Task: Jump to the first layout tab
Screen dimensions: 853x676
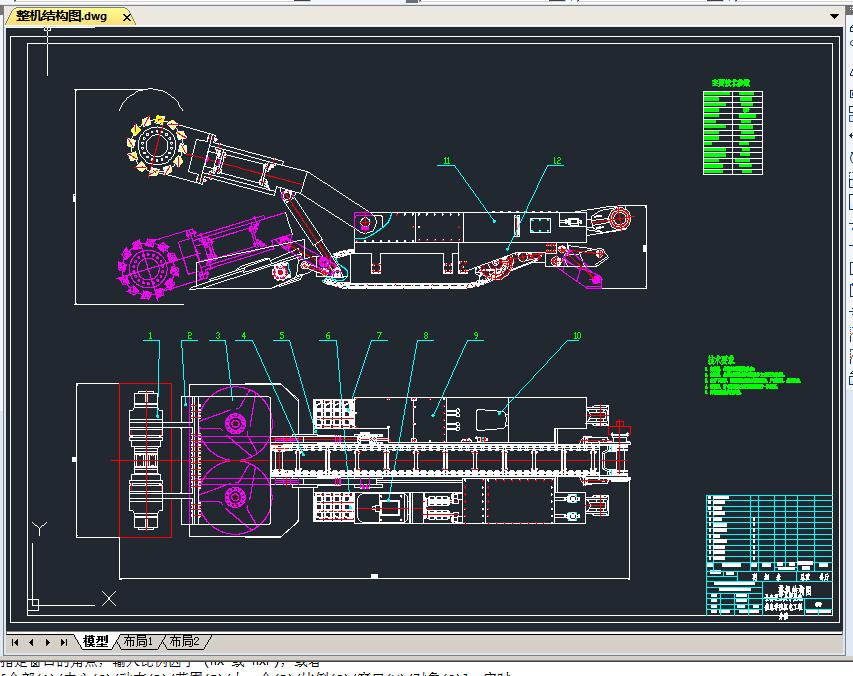Action: pyautogui.click(x=15, y=642)
